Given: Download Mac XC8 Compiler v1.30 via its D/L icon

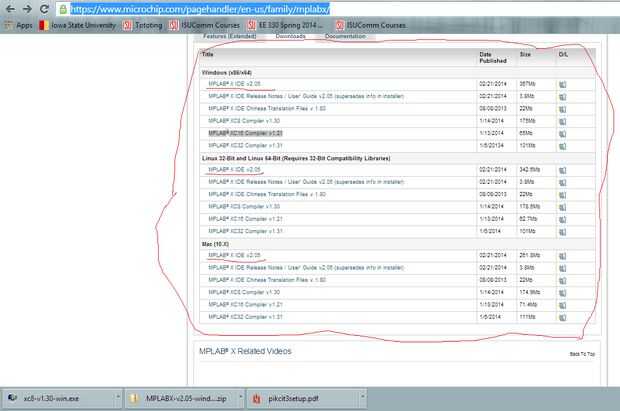Looking at the screenshot, I should pos(562,293).
